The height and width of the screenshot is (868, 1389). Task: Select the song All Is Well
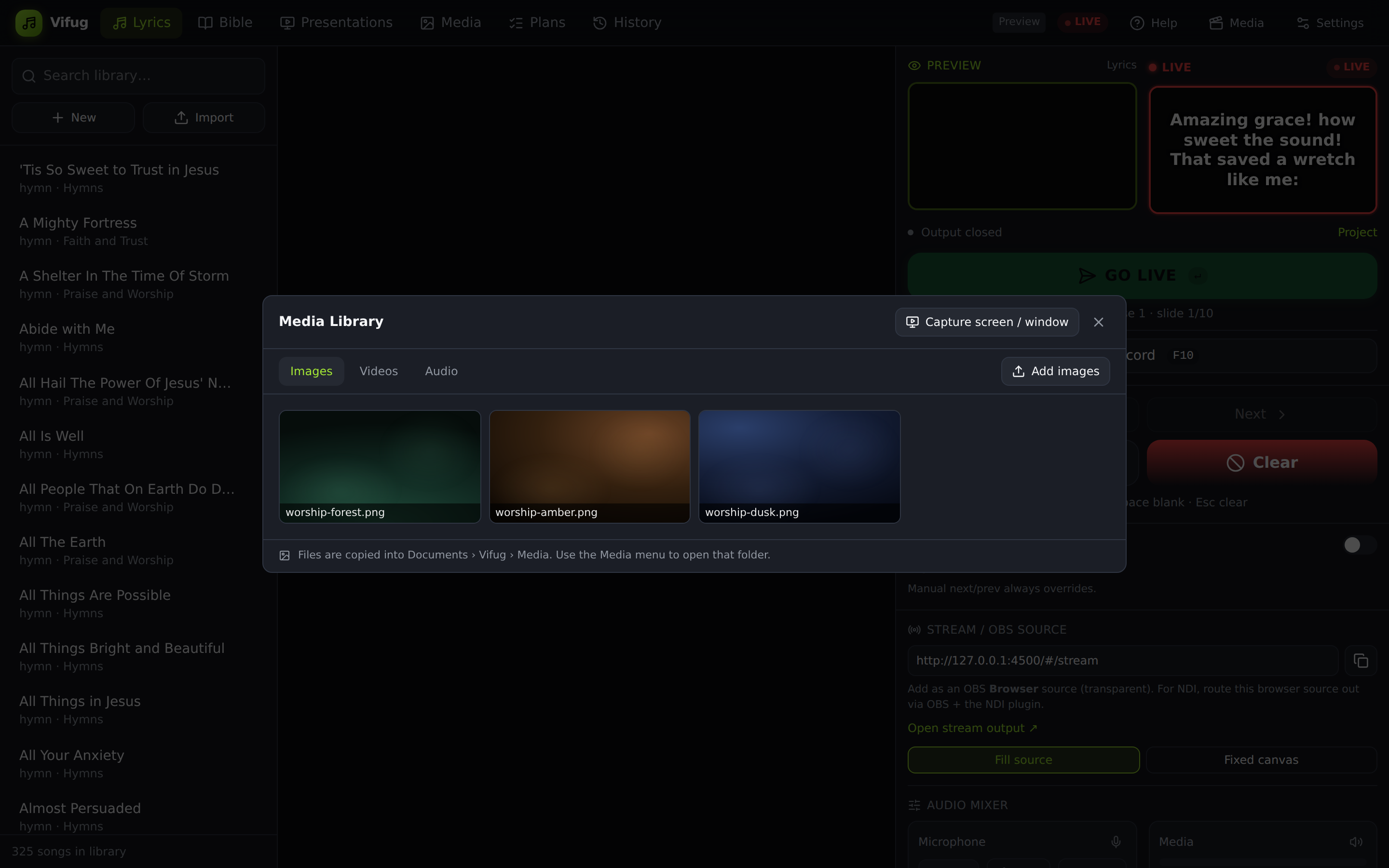point(138,444)
